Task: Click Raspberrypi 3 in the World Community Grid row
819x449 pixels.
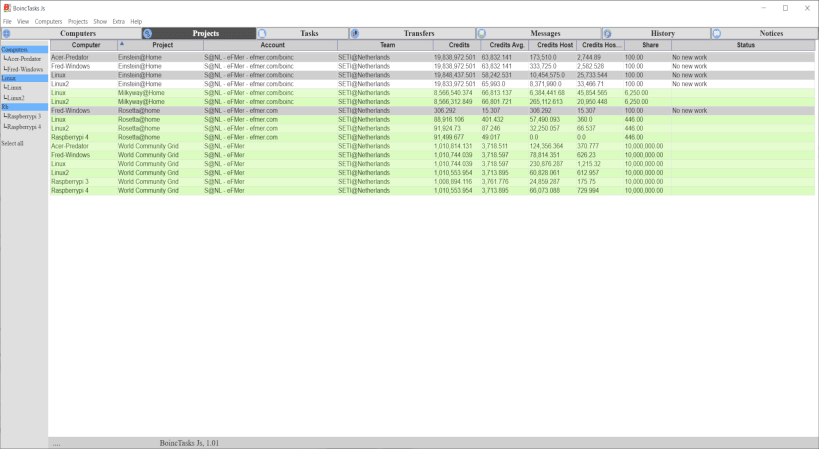Action: tap(70, 182)
